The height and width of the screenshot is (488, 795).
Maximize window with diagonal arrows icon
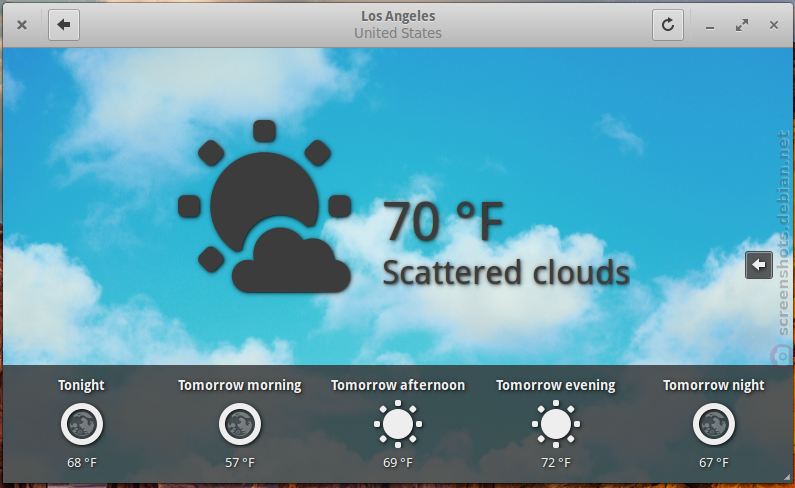742,25
